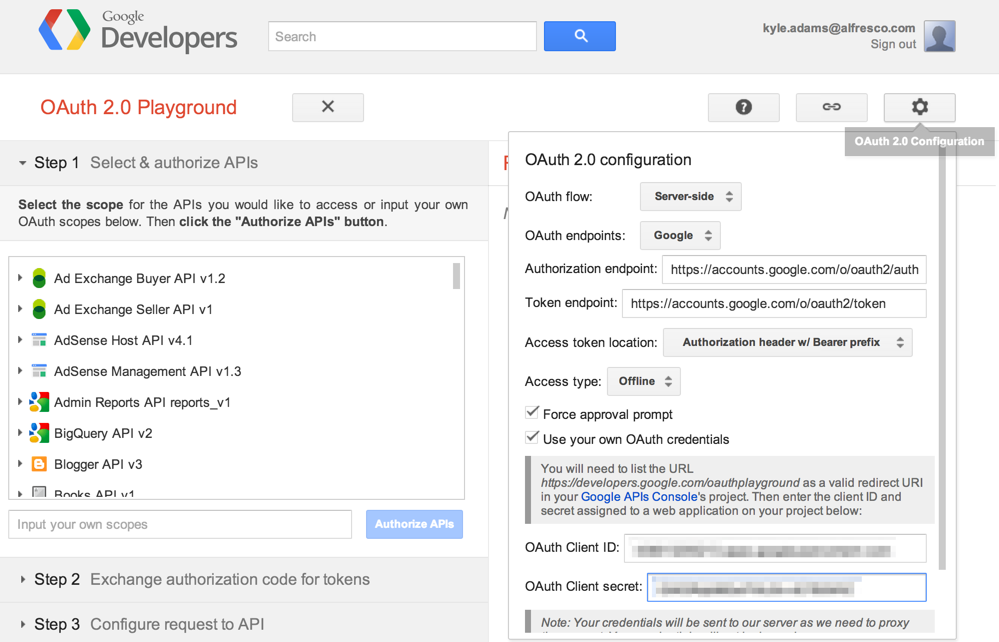Open the user avatar picture
999x642 pixels.
click(940, 36)
